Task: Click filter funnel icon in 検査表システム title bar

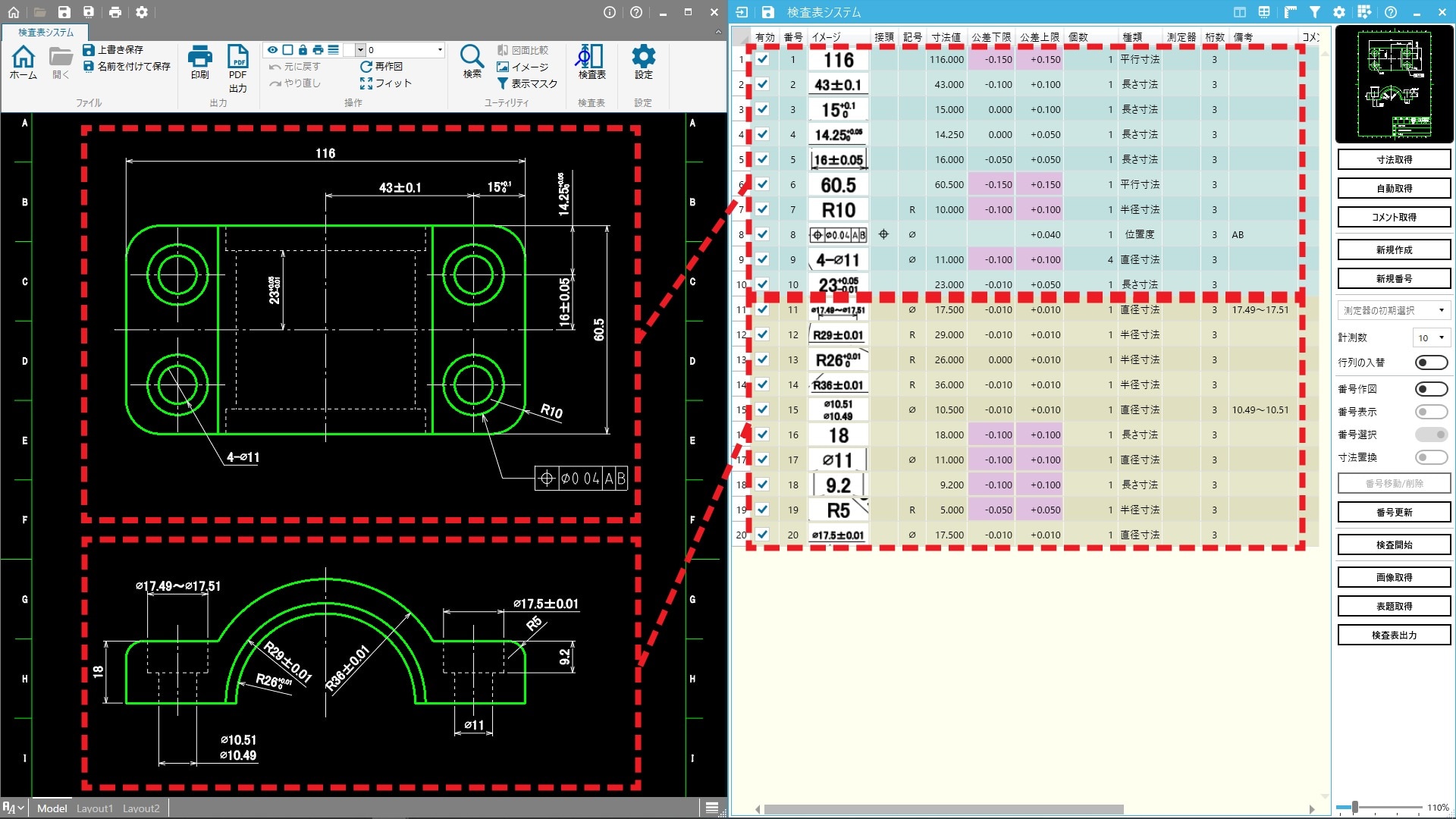Action: click(1315, 12)
